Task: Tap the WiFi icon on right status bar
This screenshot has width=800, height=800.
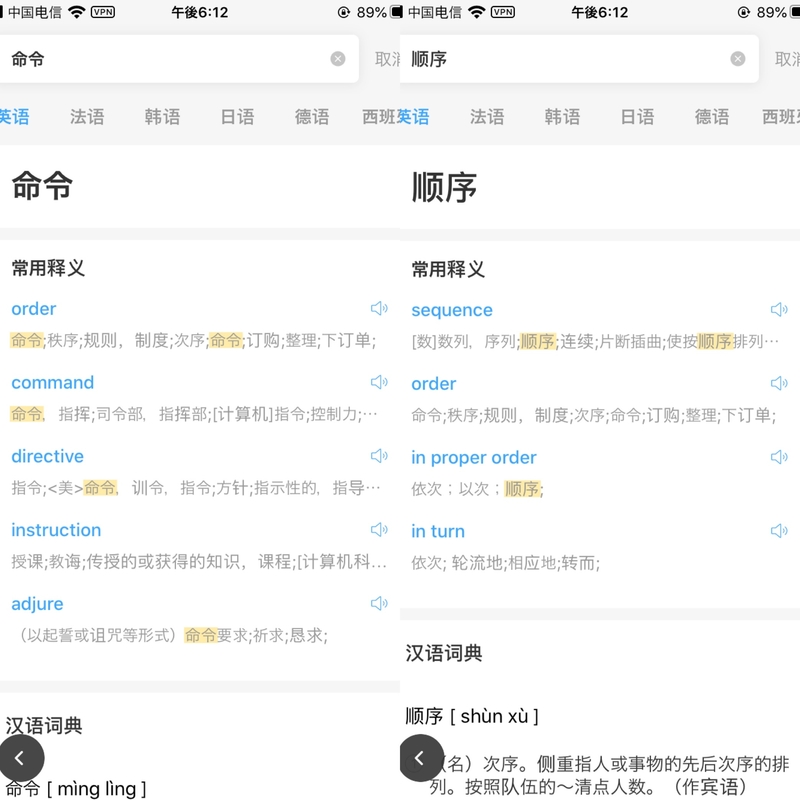Action: click(477, 12)
